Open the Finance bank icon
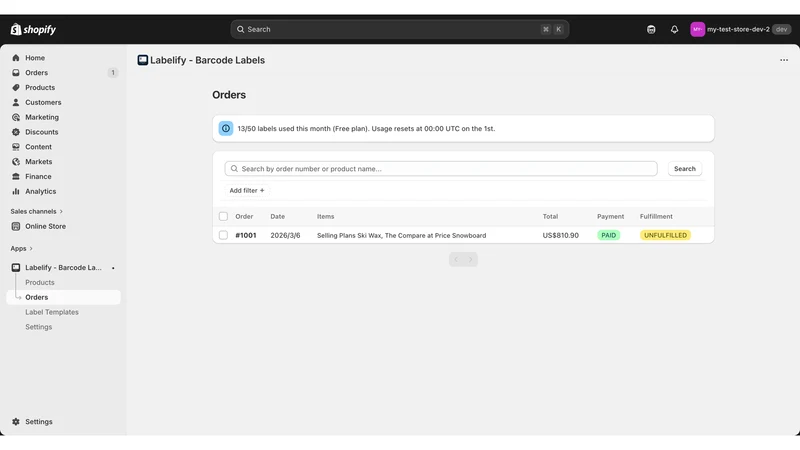Image resolution: width=800 pixels, height=450 pixels. [x=16, y=177]
